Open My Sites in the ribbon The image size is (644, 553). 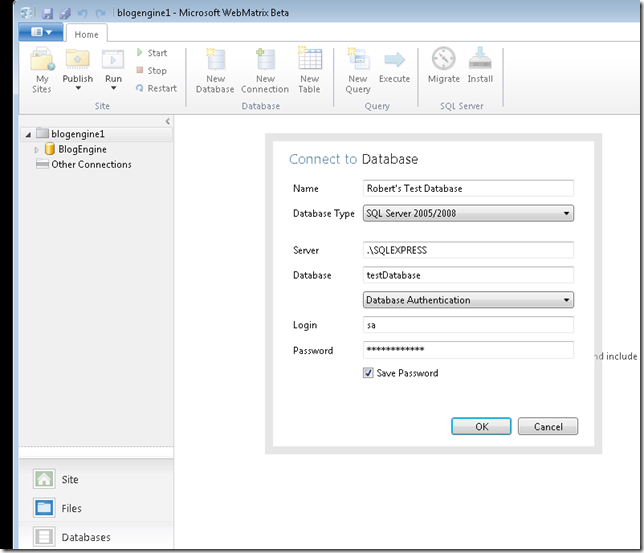[x=42, y=71]
